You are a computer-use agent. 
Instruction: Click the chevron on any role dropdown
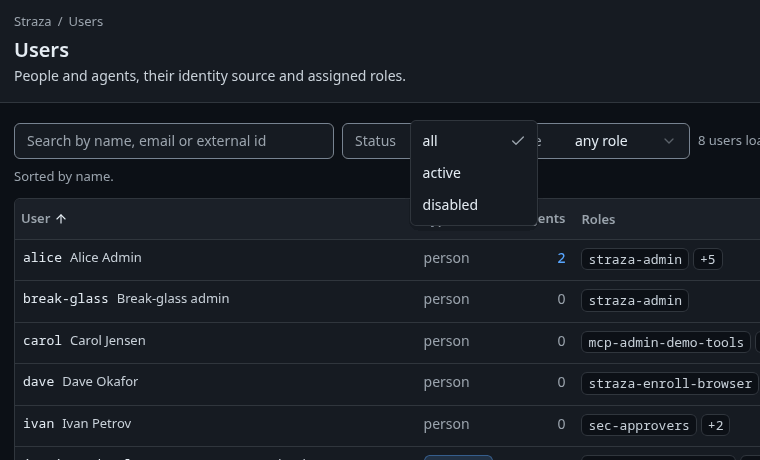click(x=669, y=141)
